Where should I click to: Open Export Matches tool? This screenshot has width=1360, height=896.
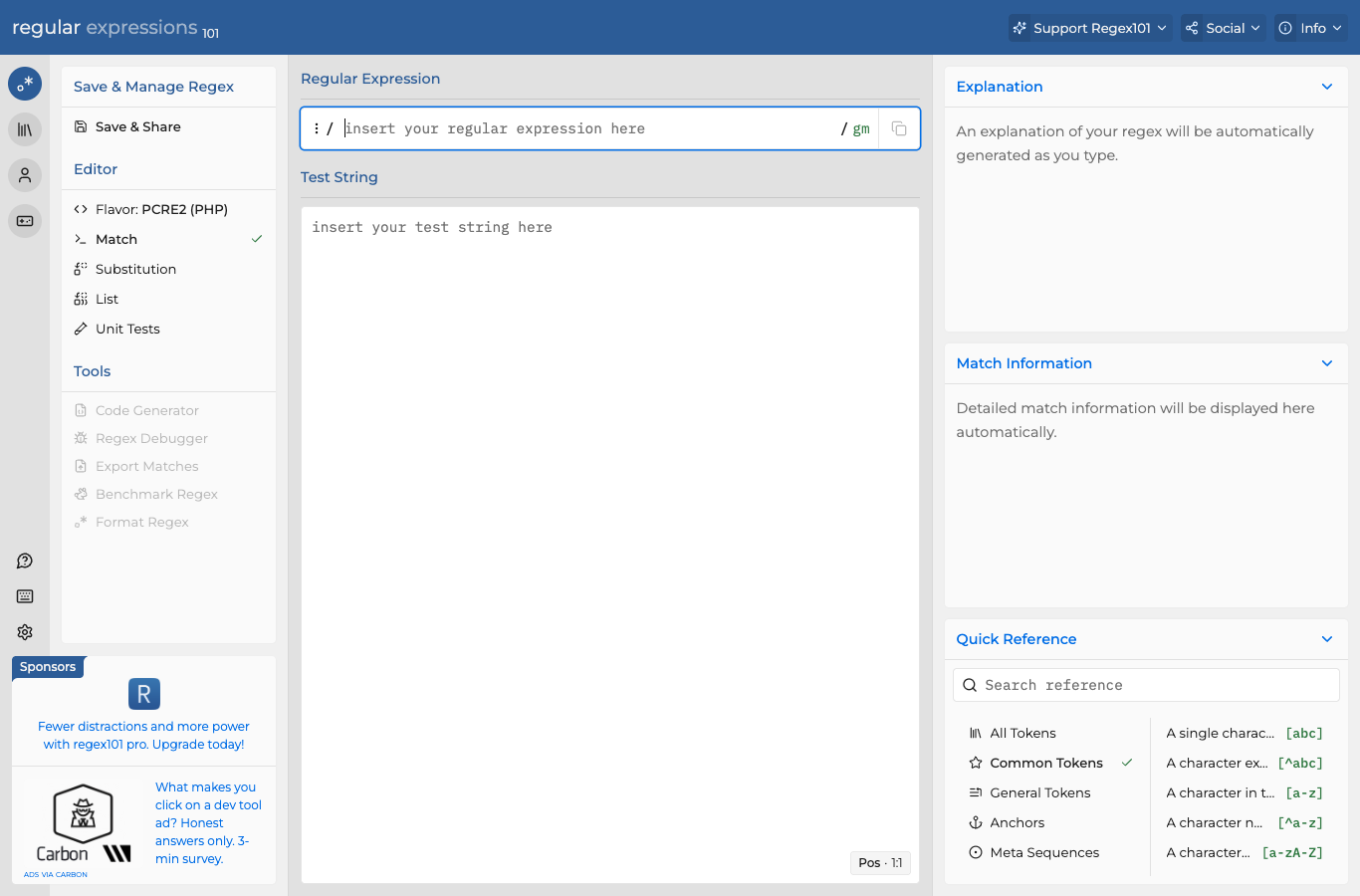pos(168,466)
